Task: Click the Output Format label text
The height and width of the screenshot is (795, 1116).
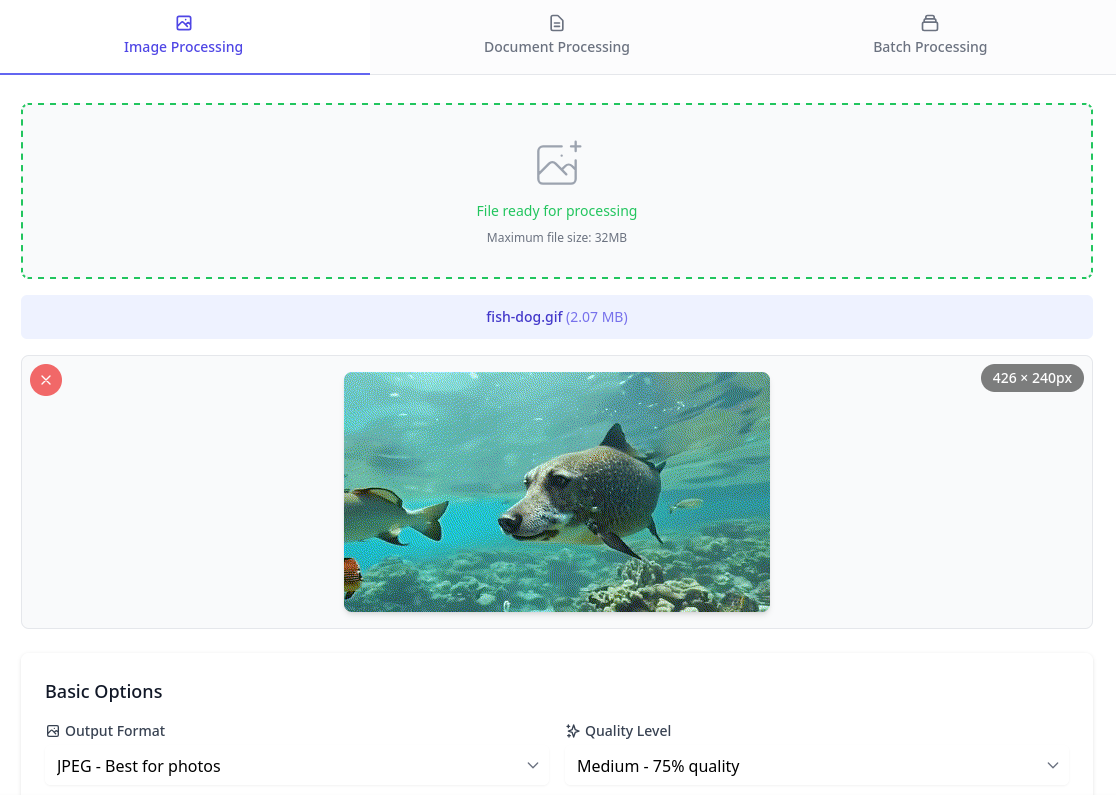Action: pos(115,731)
